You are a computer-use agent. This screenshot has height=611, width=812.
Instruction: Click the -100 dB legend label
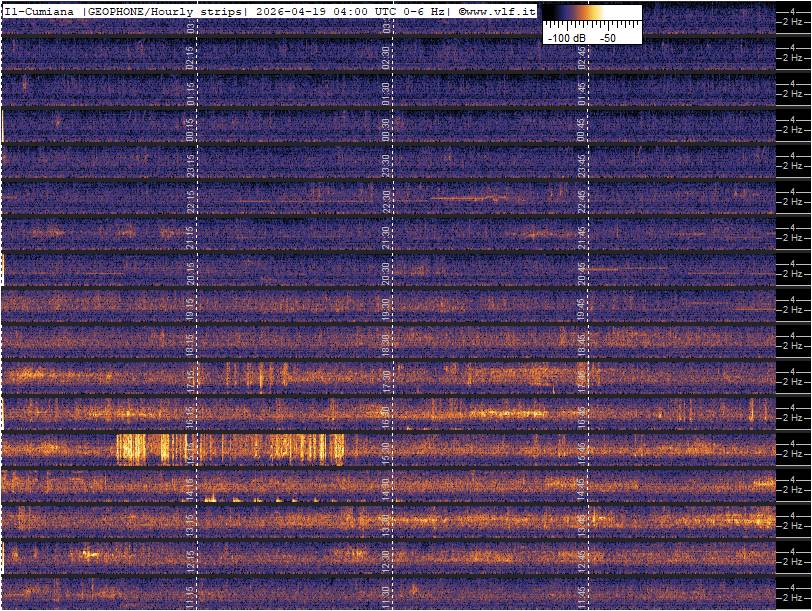[x=565, y=37]
